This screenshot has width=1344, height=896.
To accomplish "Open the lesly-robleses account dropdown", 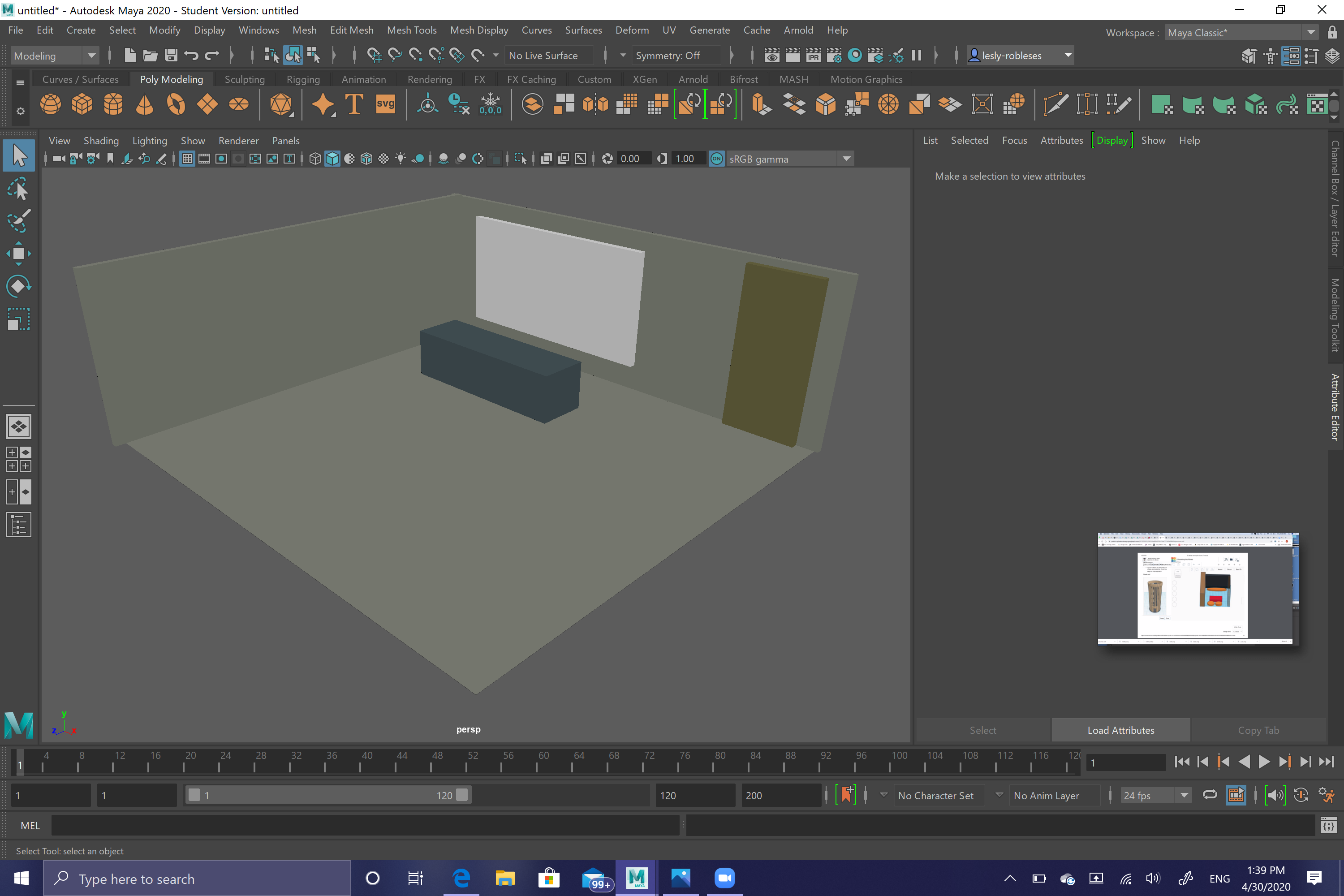I will point(1021,56).
